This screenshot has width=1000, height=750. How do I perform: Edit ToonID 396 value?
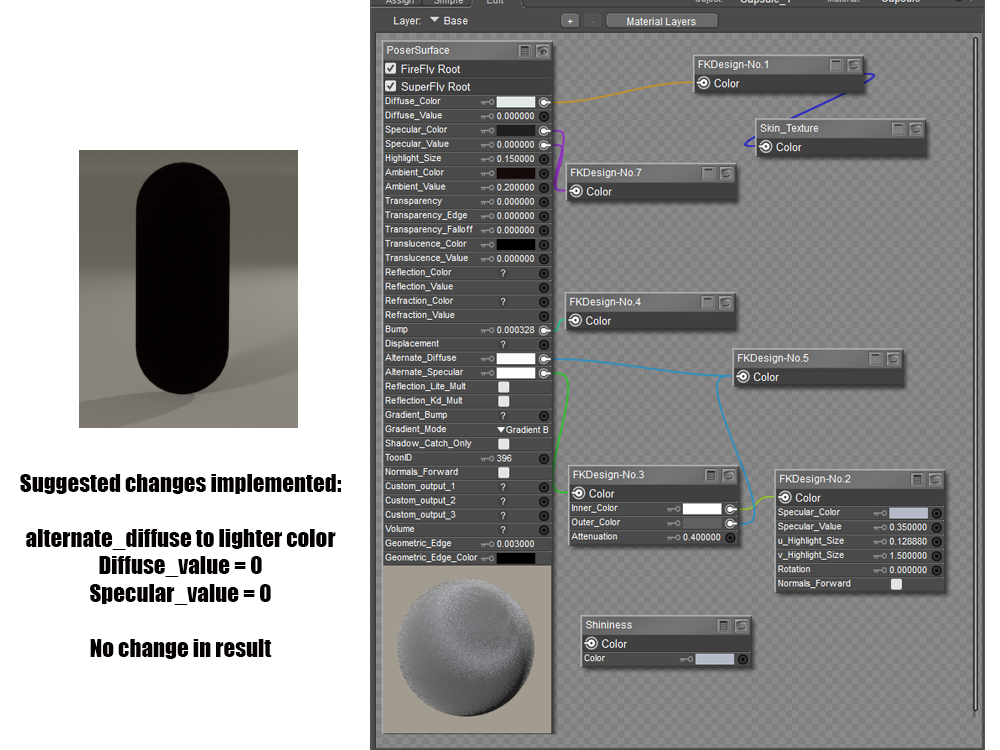pos(504,459)
